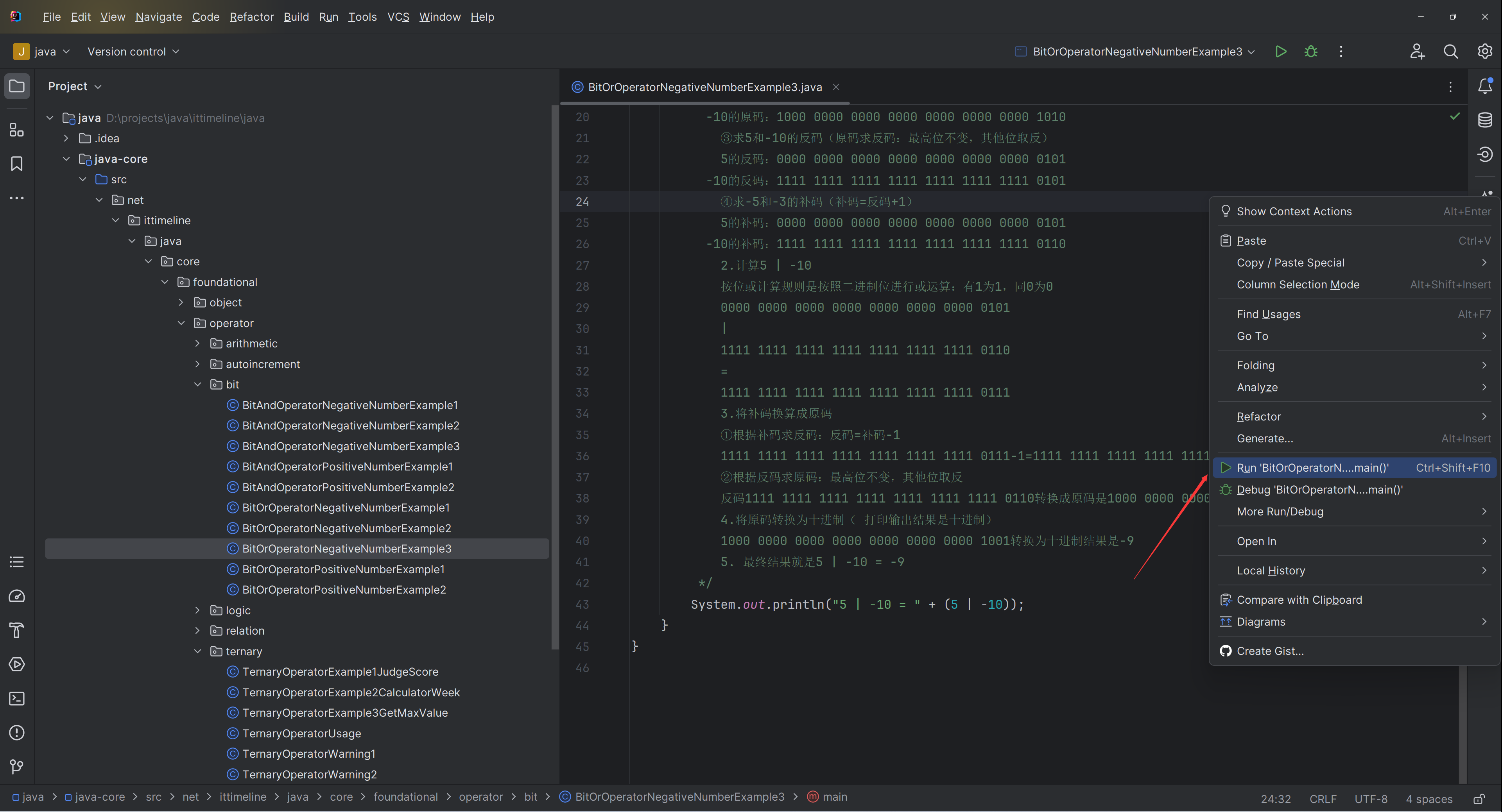Open the Terminal tool window icon
1502x812 pixels.
17,698
